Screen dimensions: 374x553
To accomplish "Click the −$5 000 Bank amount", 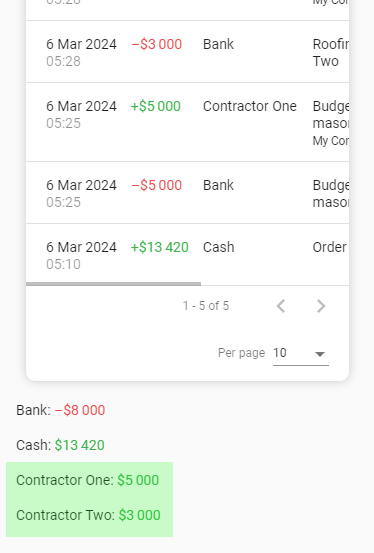I will [157, 185].
